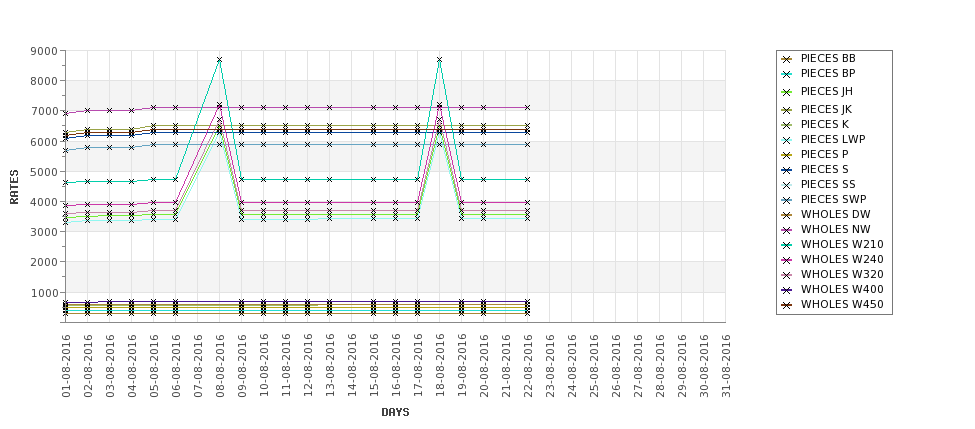Image resolution: width=975 pixels, height=429 pixels.
Task: Click the 12-08-2016 date label
Action: 308,366
